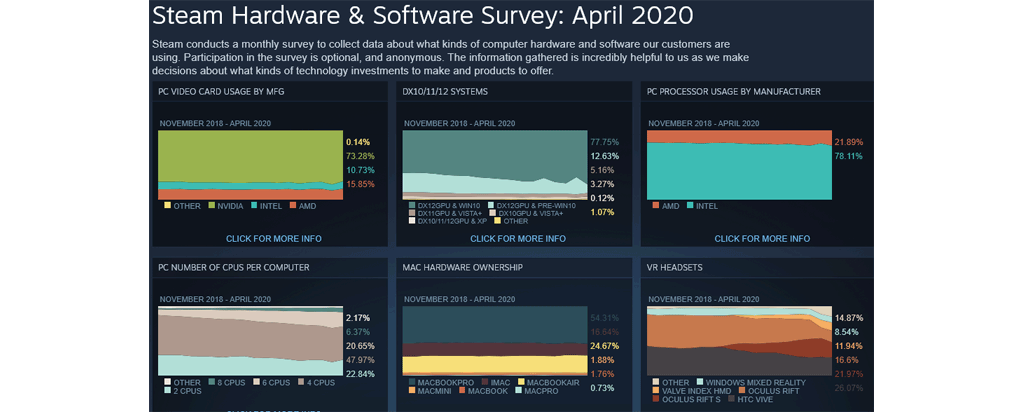This screenshot has height=412, width=1024.
Task: Click the AMD swatch in processor legend
Action: (656, 206)
